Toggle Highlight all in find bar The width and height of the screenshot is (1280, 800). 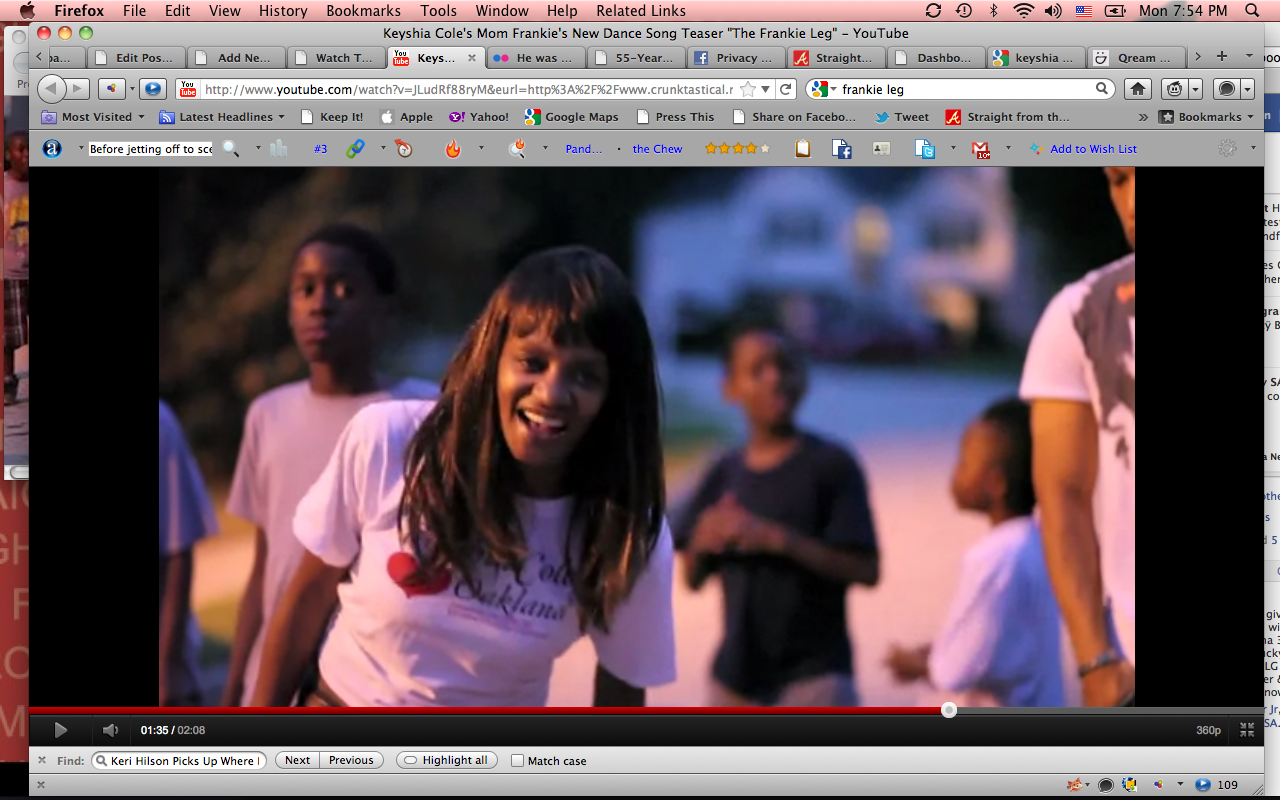click(445, 761)
